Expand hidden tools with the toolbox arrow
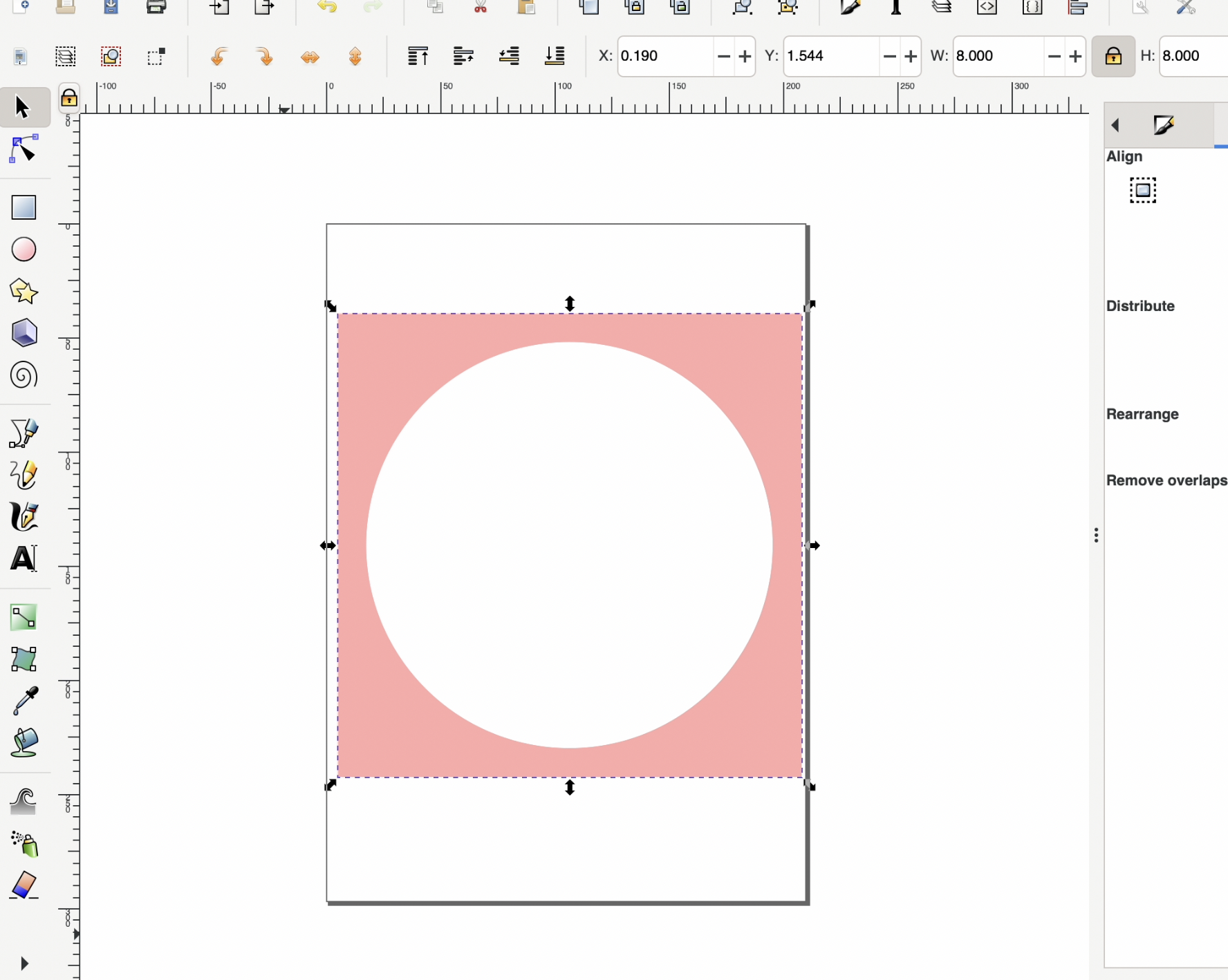1228x980 pixels. click(x=24, y=963)
